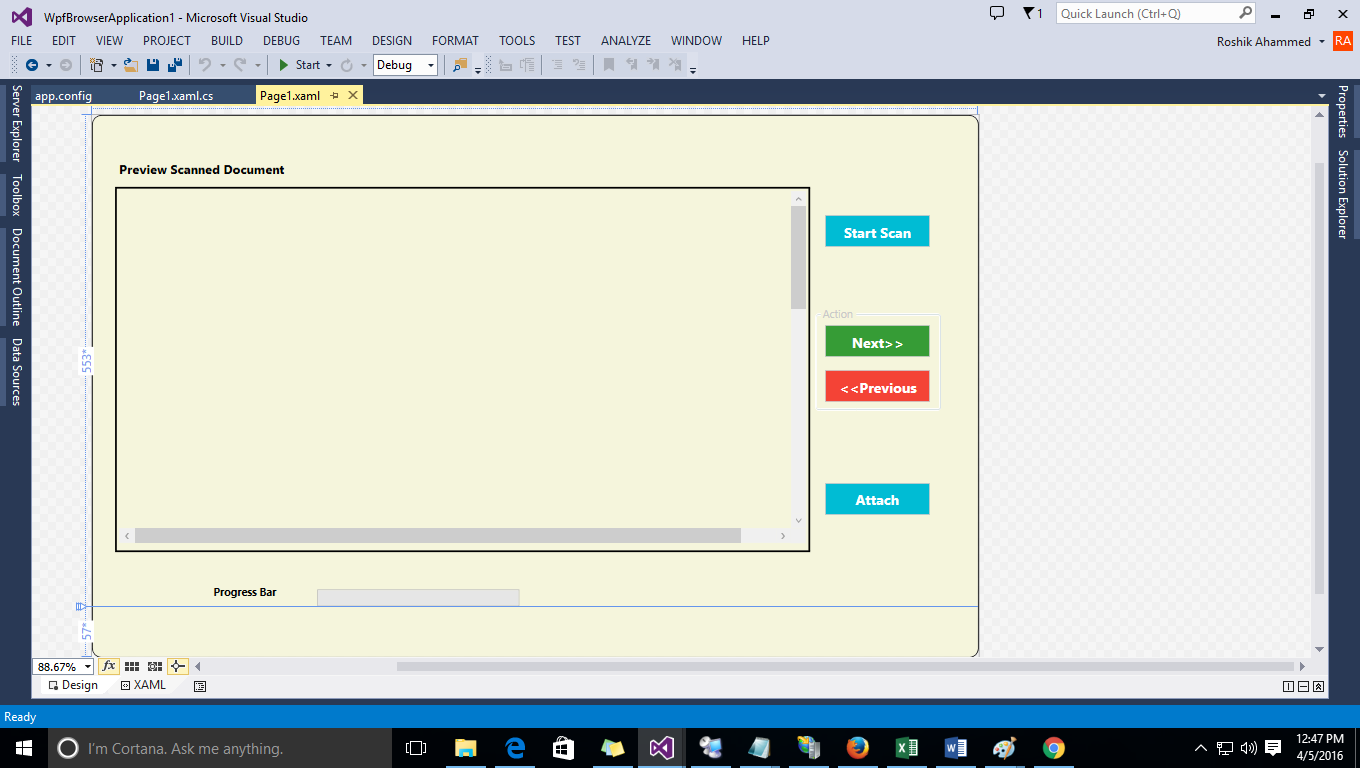
Task: Click the Next button in the Action group
Action: (x=877, y=341)
